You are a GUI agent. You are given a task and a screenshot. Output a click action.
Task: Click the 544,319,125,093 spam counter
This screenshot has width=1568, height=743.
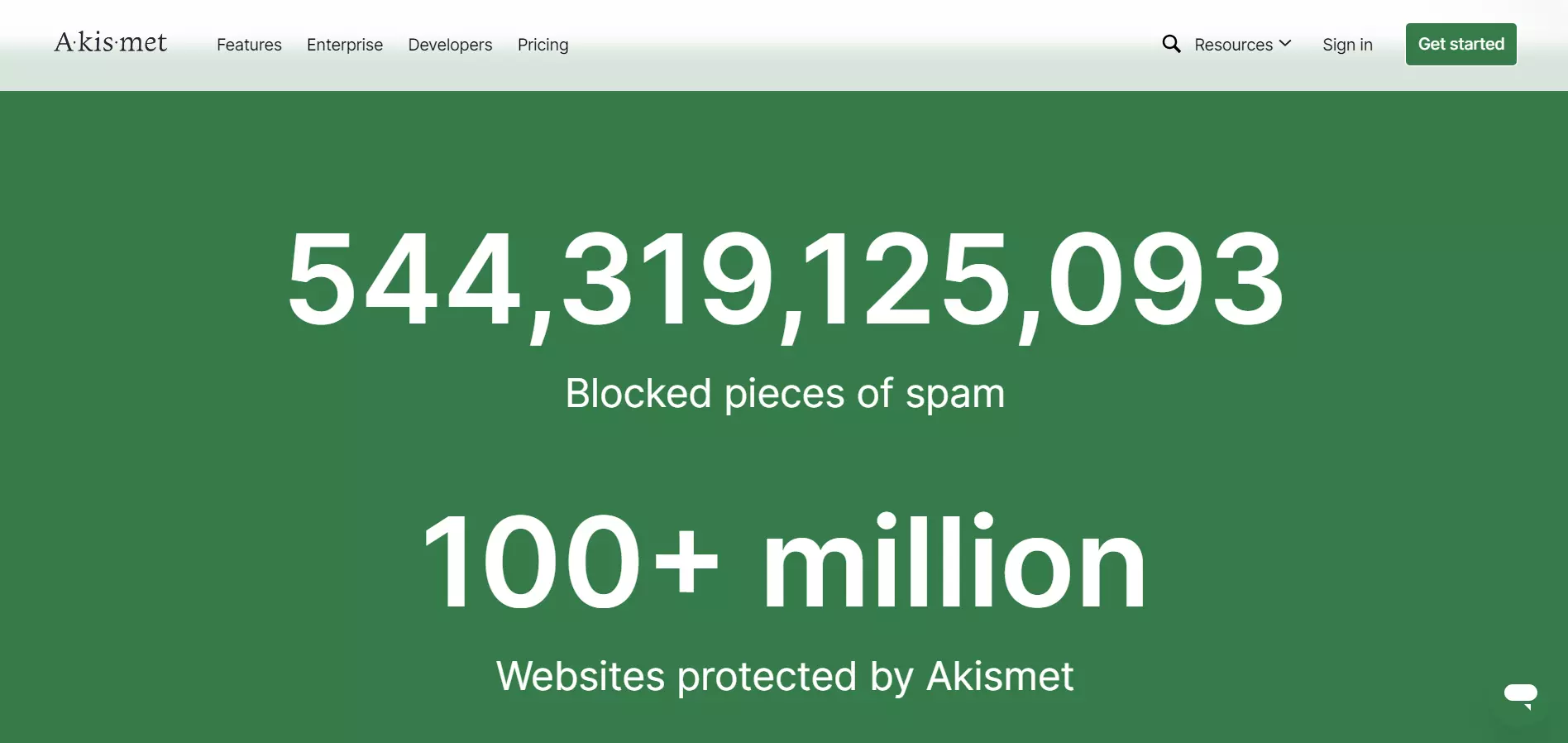(x=785, y=281)
